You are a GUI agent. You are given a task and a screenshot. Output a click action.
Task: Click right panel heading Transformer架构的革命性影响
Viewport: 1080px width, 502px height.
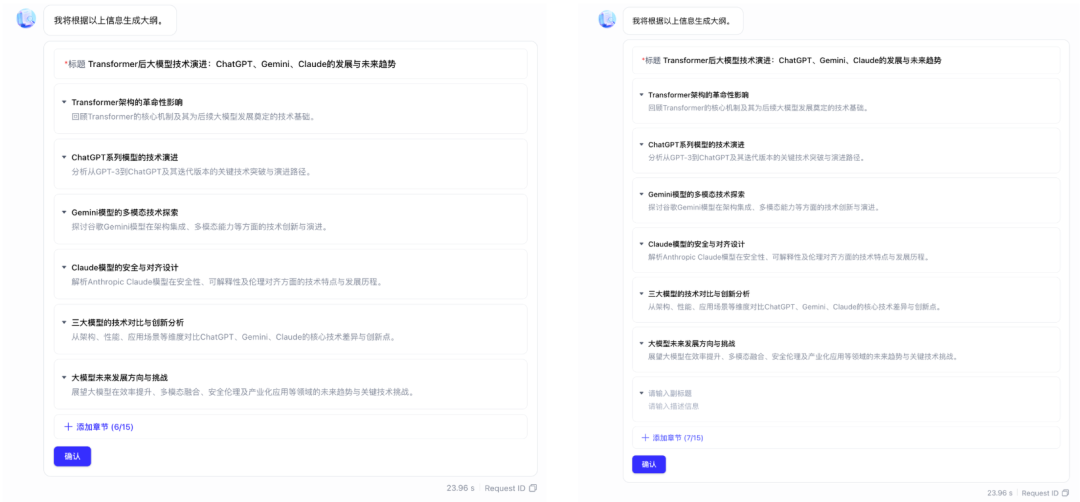click(x=698, y=95)
